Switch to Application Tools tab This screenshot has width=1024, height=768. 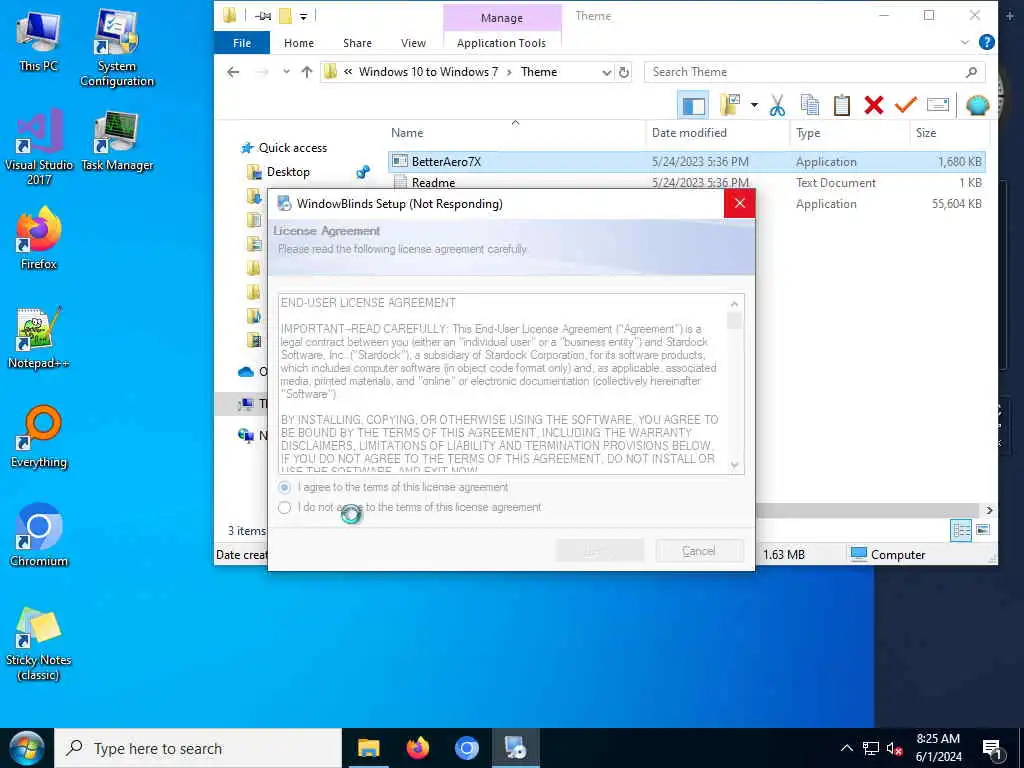point(502,42)
